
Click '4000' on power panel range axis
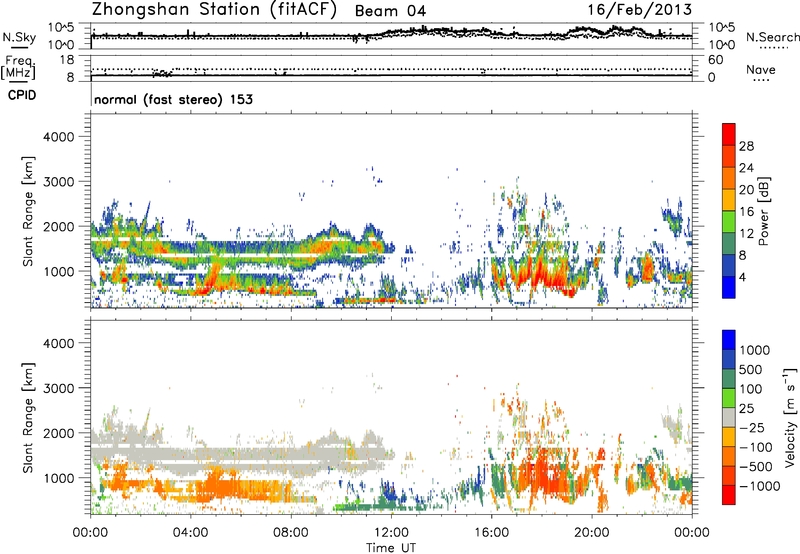pos(58,137)
